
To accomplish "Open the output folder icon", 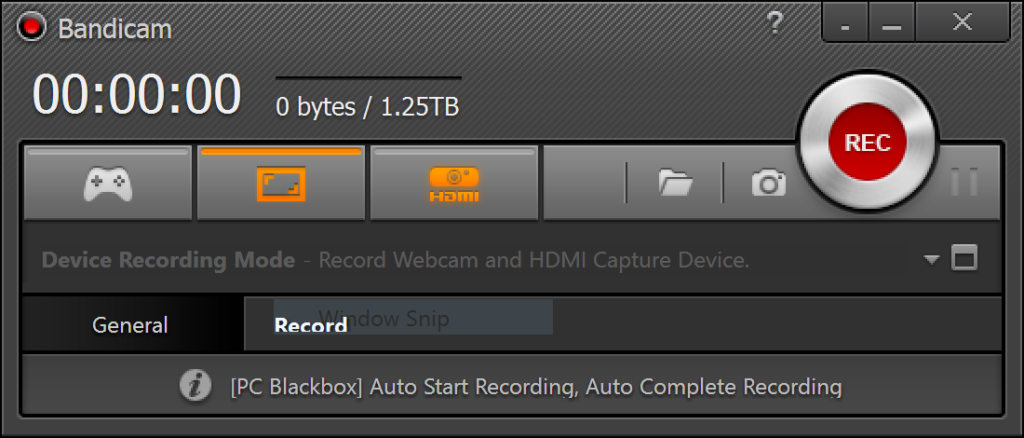I will tap(675, 183).
